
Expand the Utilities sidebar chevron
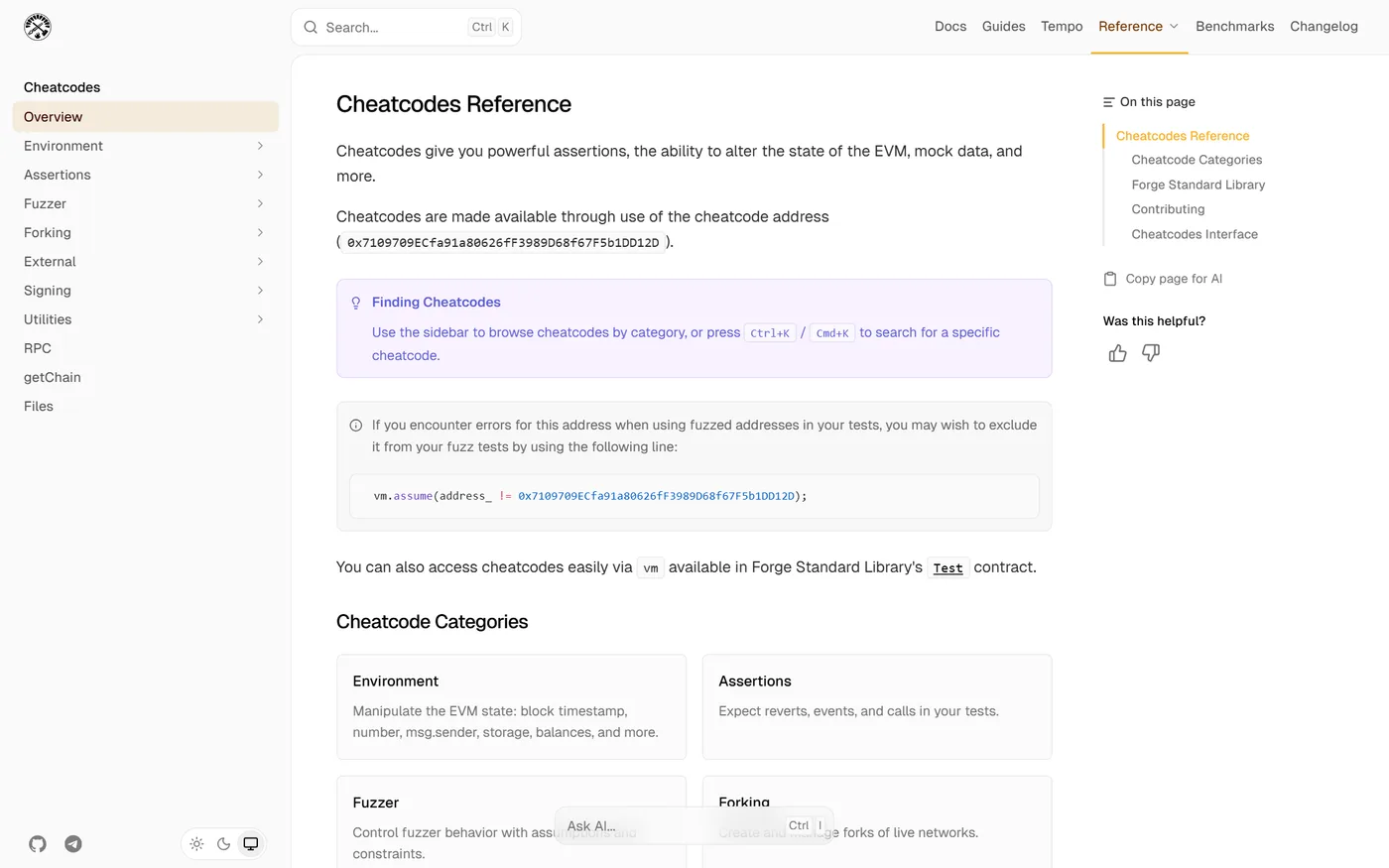point(260,319)
